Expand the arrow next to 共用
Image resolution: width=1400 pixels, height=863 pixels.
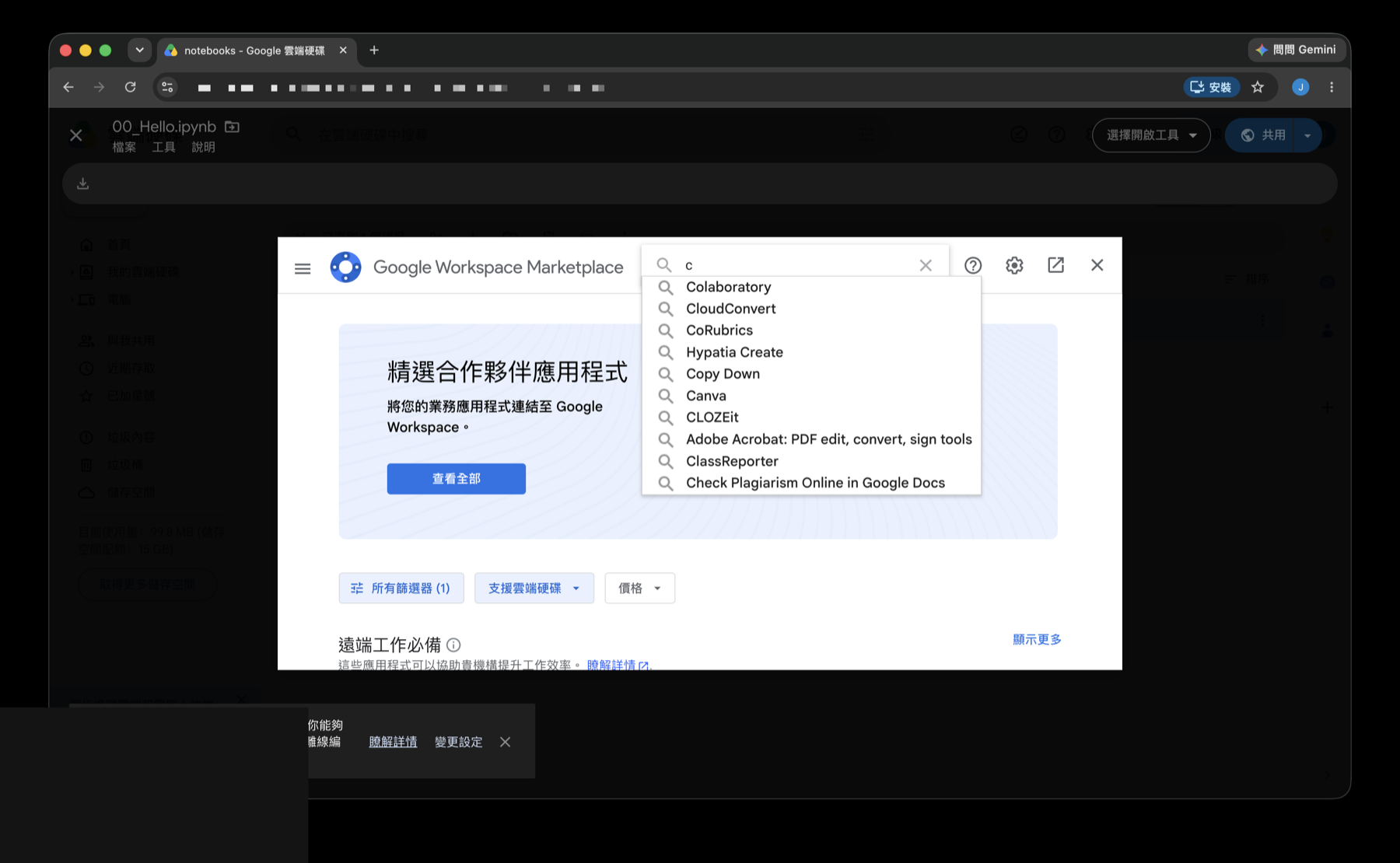pyautogui.click(x=1307, y=135)
